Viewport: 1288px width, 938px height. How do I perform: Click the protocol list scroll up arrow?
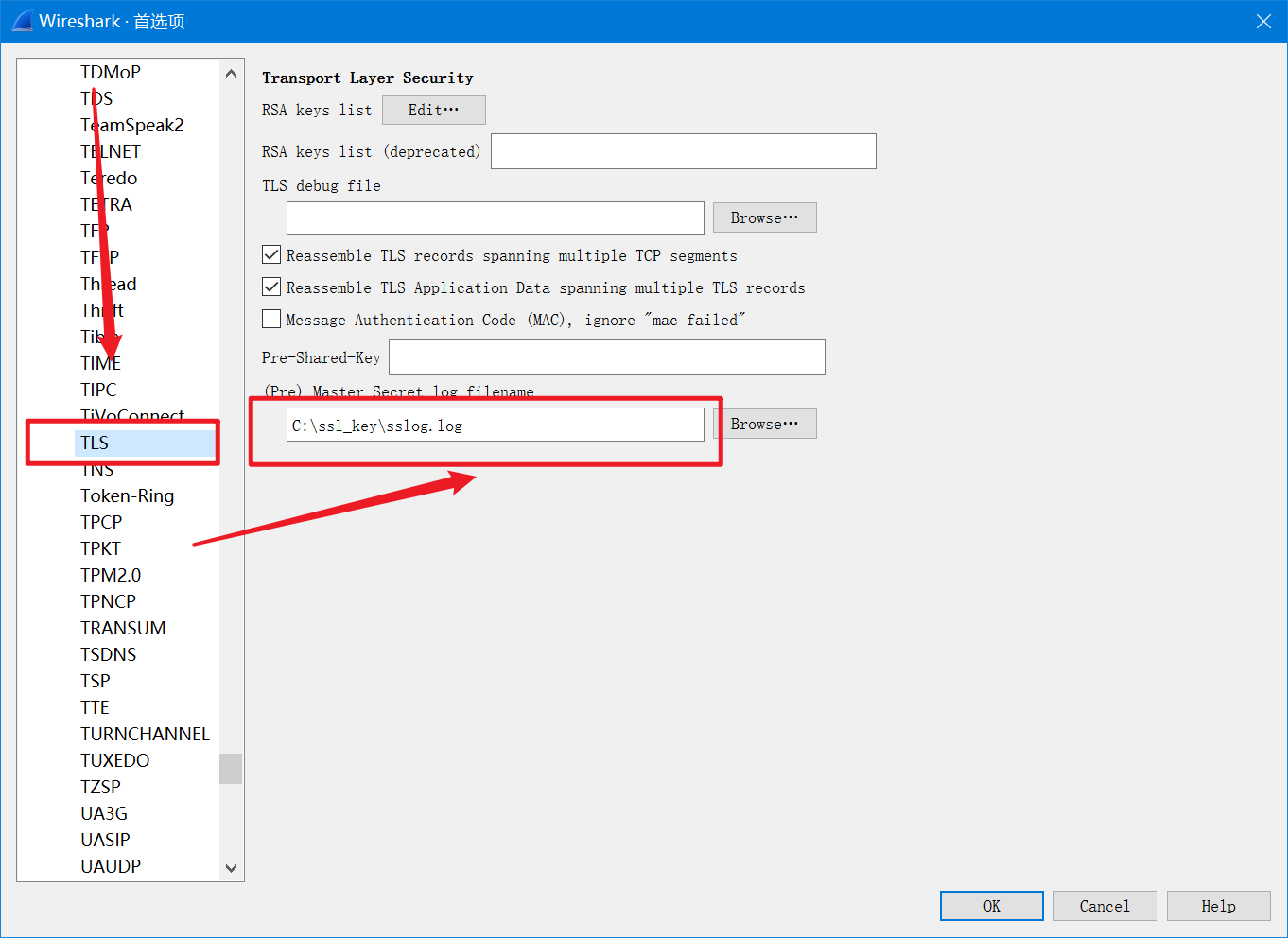pos(231,73)
